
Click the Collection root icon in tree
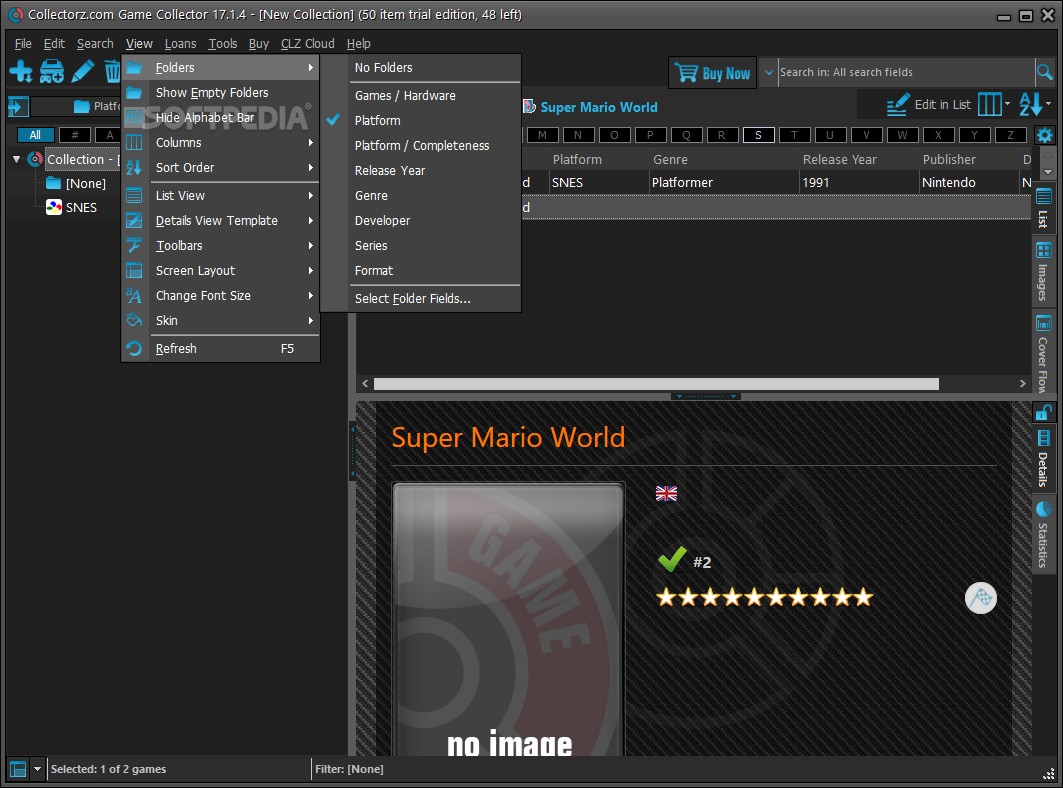35,159
